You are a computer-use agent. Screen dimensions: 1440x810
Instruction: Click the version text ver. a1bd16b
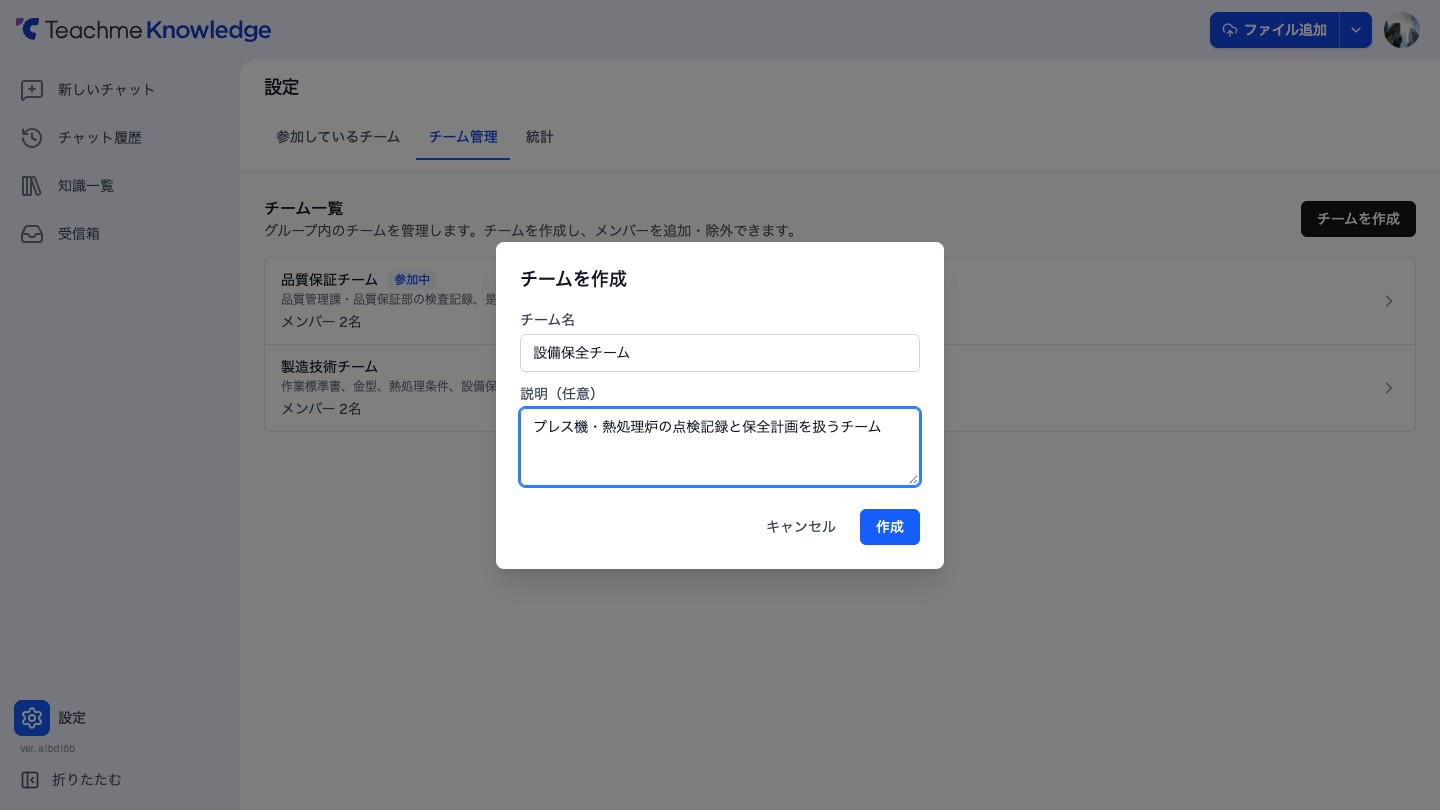(48, 748)
